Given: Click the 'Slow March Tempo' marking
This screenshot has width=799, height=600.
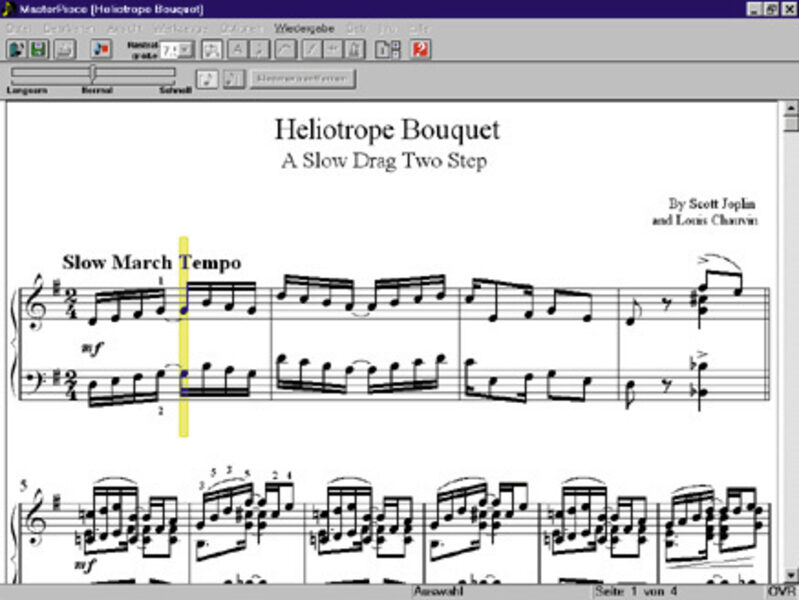Looking at the screenshot, I should coord(151,263).
